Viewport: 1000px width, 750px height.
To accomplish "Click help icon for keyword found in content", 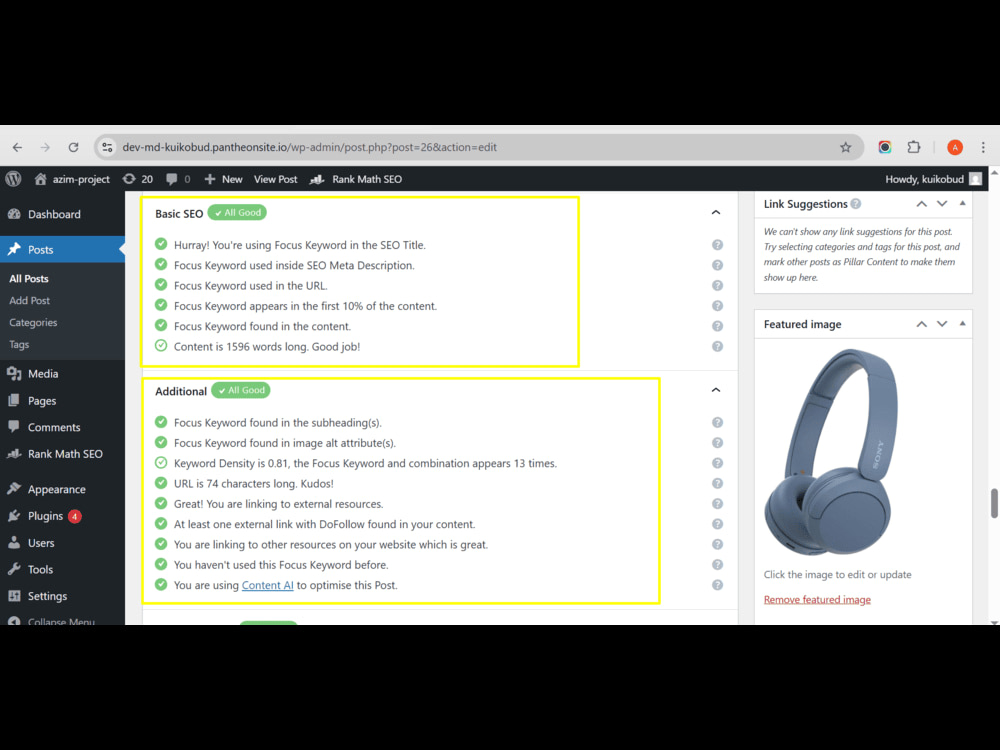I will pyautogui.click(x=717, y=326).
